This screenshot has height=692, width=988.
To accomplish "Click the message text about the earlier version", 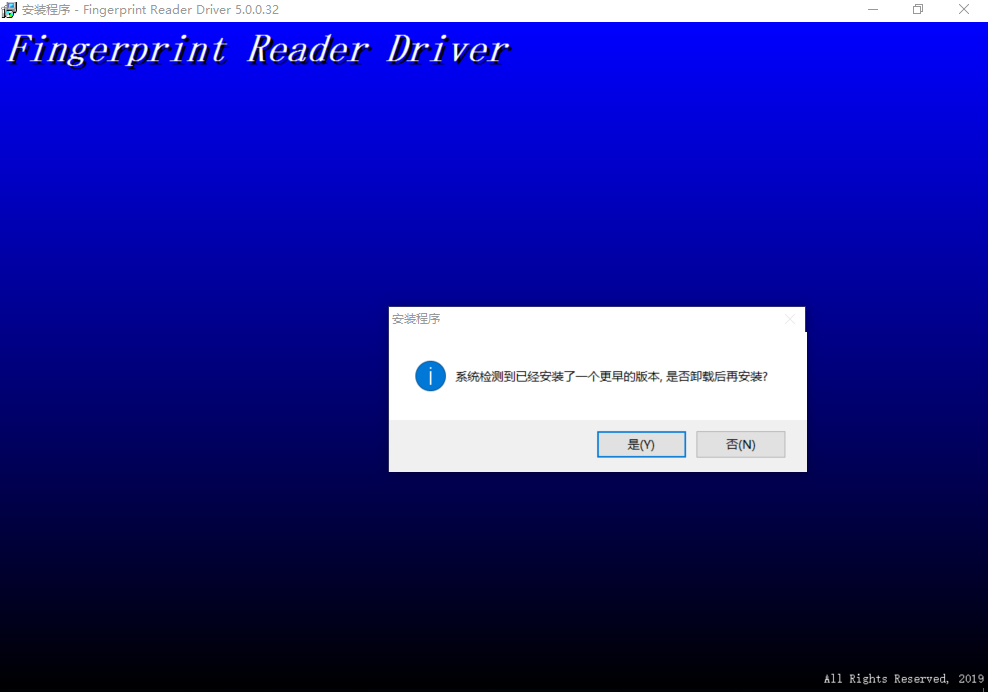I will pos(611,377).
